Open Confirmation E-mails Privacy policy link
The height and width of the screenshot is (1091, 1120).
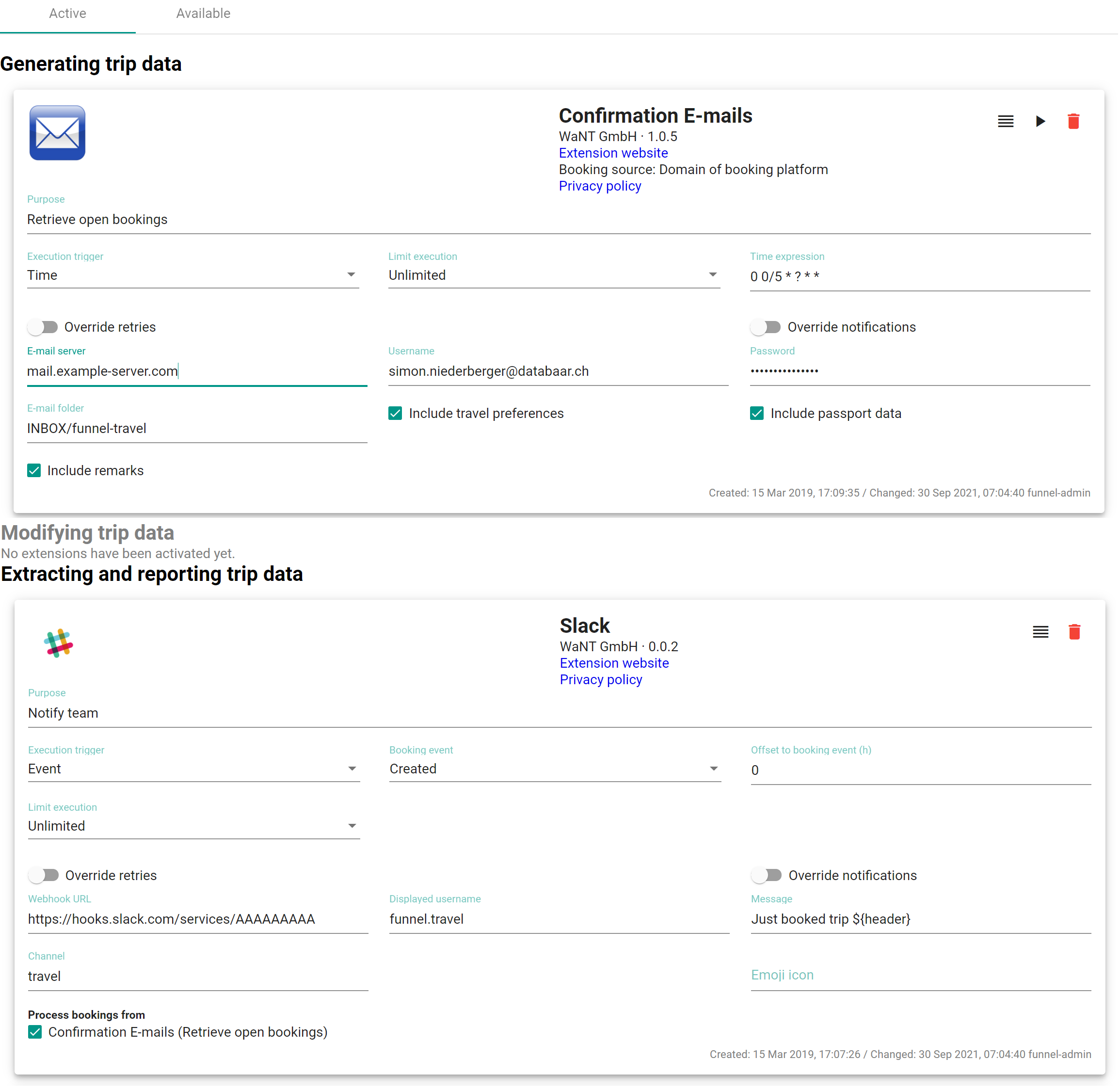(601, 186)
